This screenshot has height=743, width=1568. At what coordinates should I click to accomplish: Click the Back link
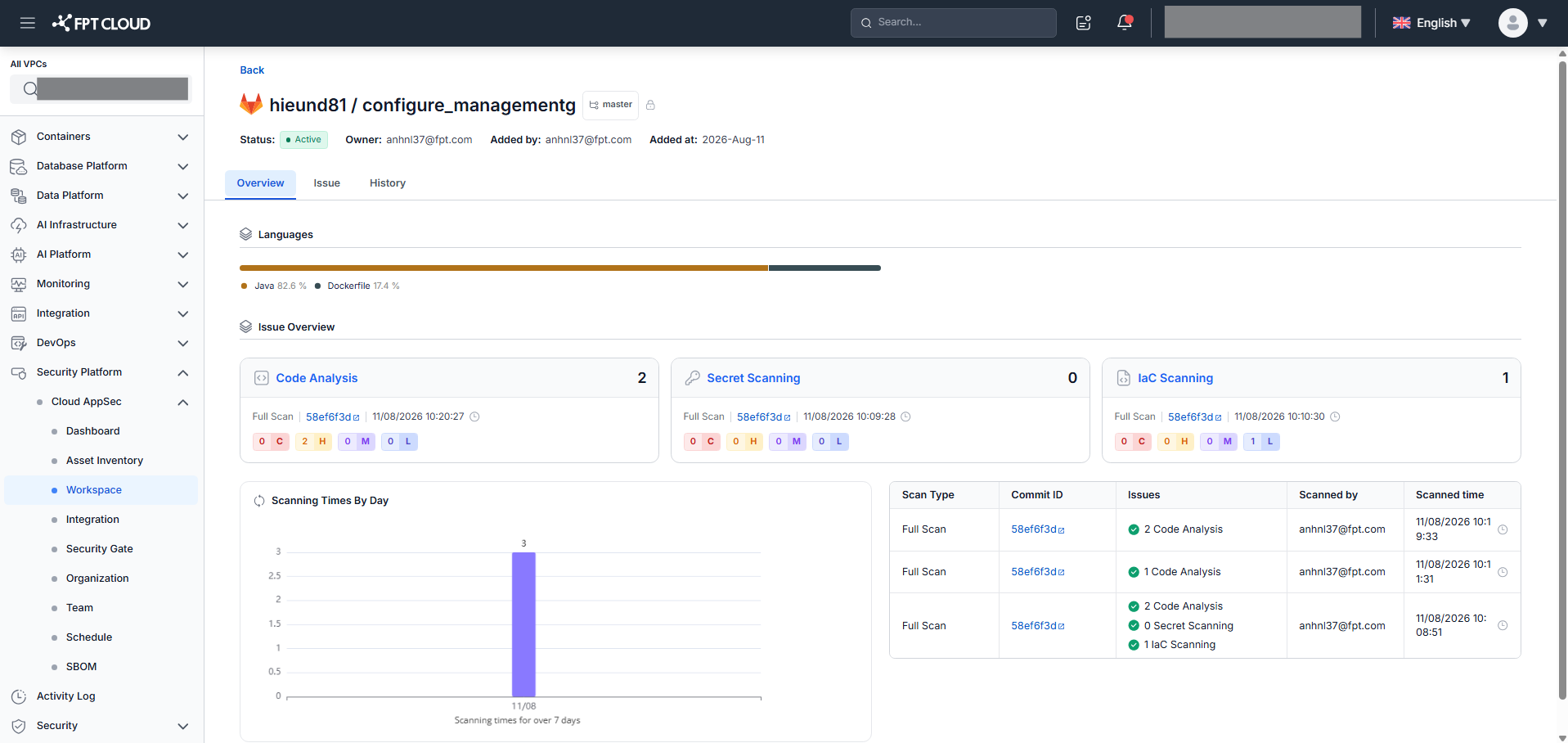click(252, 70)
